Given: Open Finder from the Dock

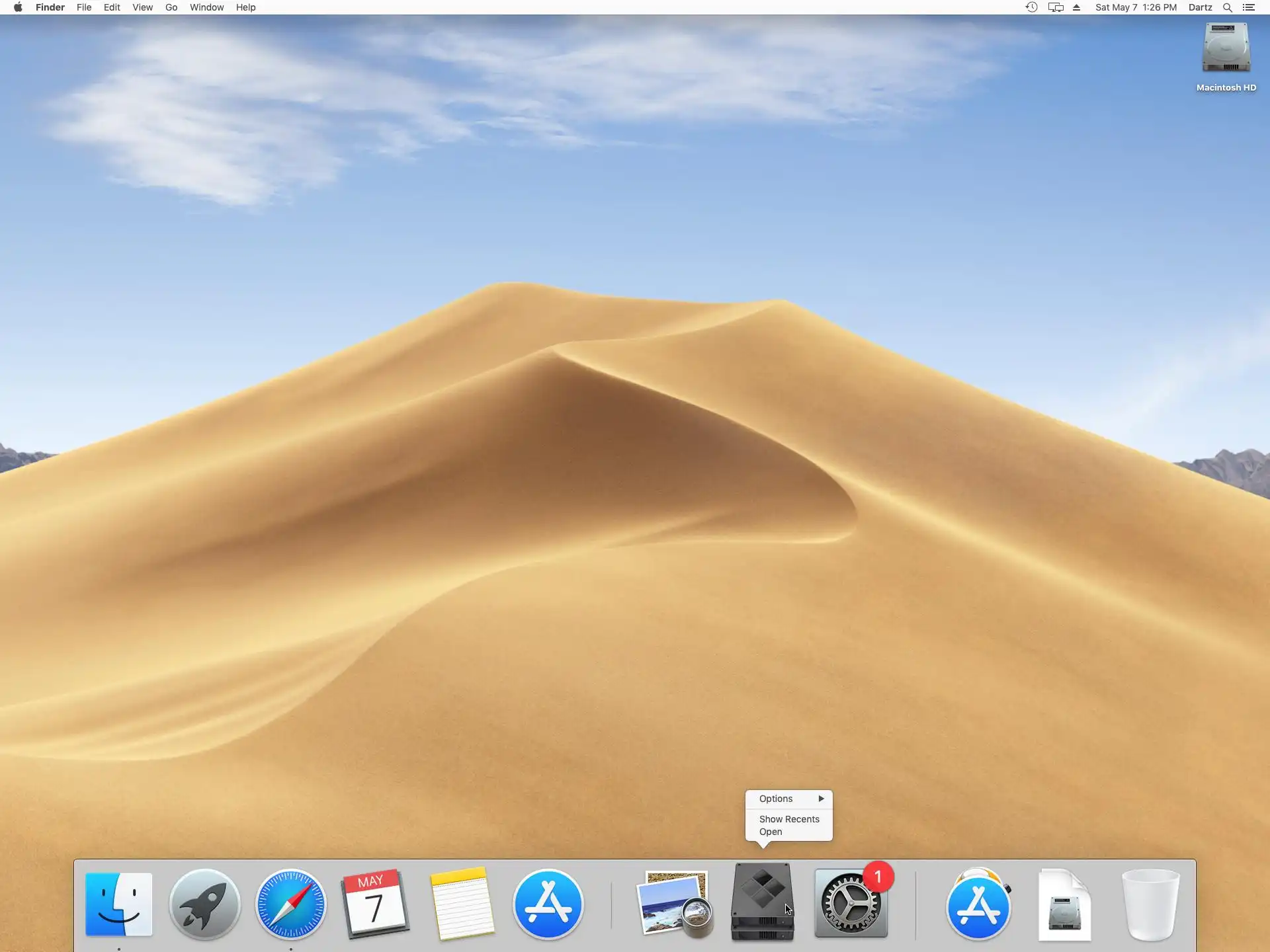Looking at the screenshot, I should [119, 904].
